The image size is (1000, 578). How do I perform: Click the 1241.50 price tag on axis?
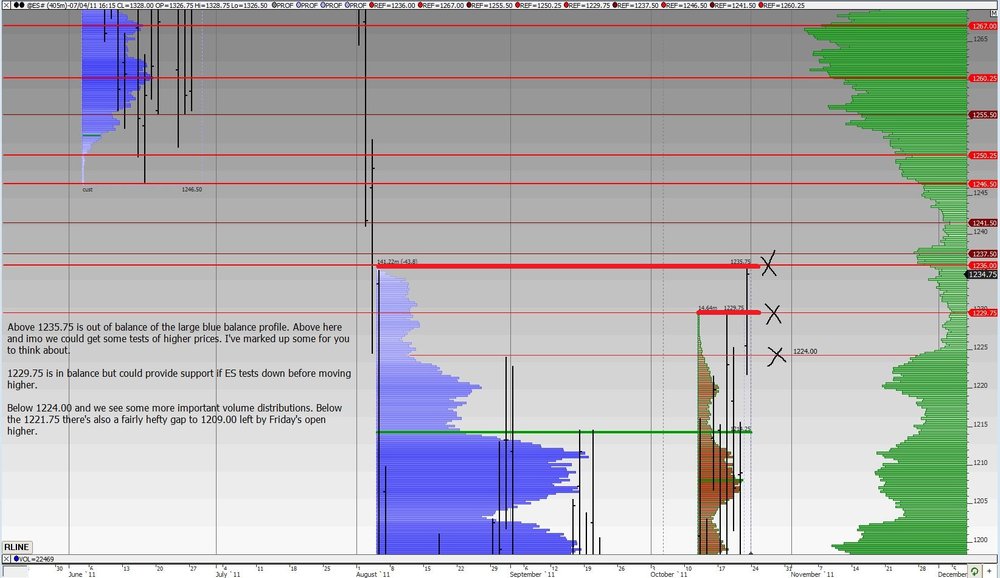[x=983, y=223]
